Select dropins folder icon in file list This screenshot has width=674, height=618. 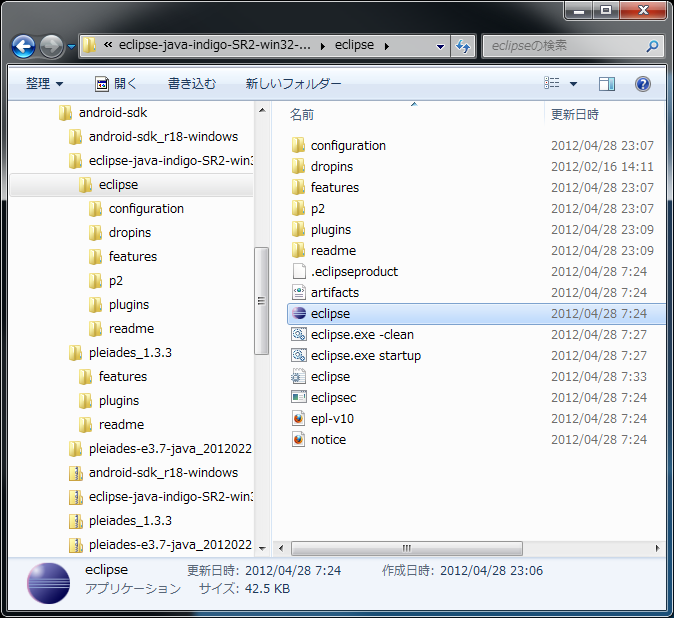[299, 167]
